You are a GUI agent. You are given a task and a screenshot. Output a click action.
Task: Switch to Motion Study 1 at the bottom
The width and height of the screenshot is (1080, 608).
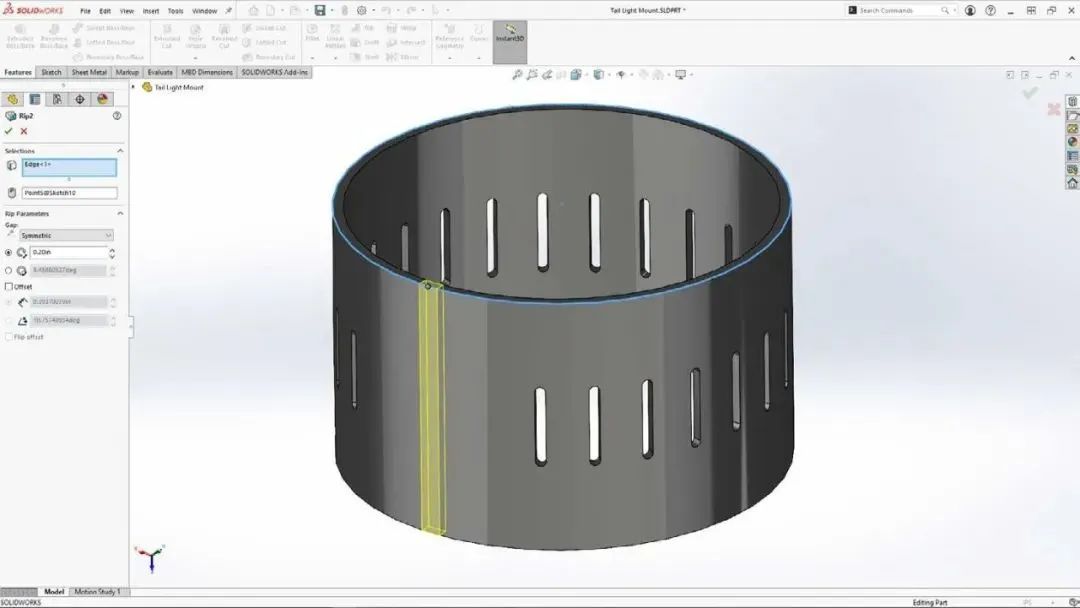pyautogui.click(x=98, y=591)
